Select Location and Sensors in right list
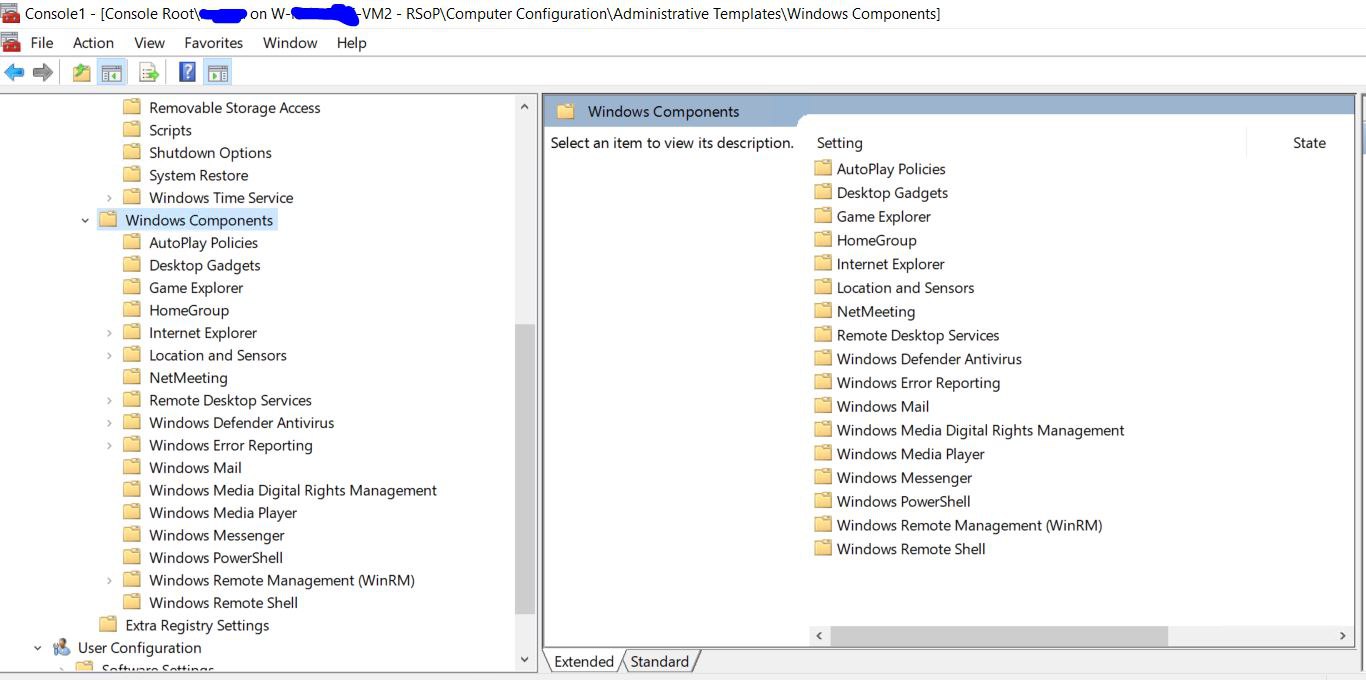 (x=905, y=287)
